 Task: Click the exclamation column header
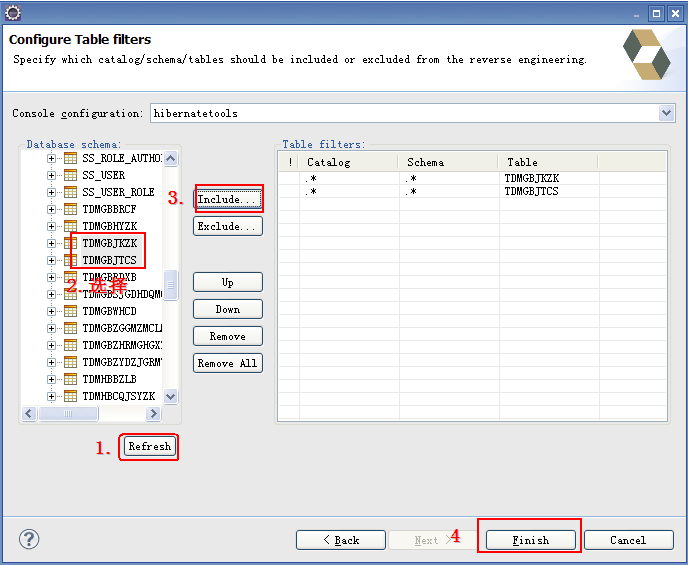290,162
